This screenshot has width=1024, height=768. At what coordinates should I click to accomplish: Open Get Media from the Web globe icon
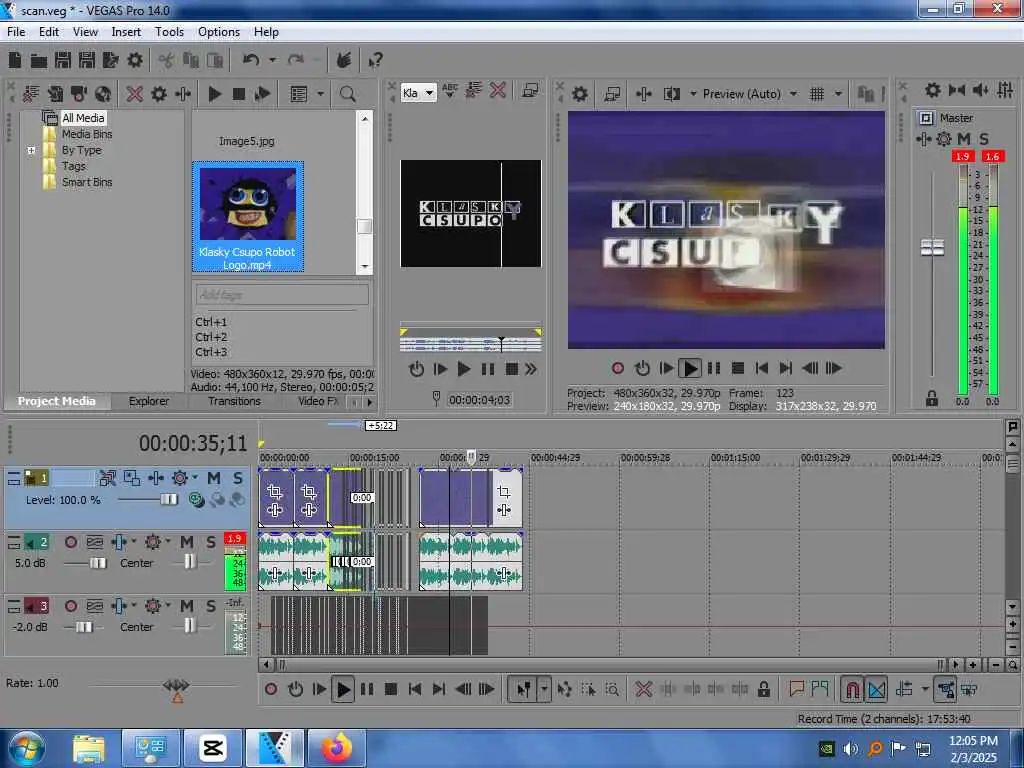pos(103,94)
